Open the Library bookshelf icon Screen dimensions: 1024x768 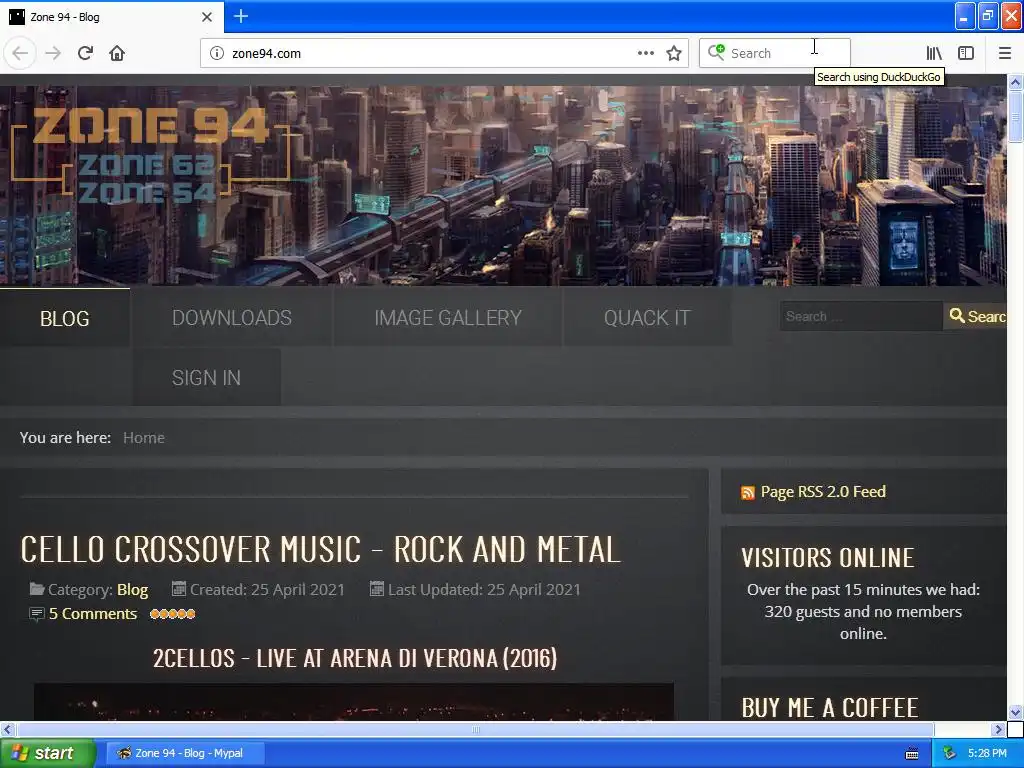pos(934,54)
